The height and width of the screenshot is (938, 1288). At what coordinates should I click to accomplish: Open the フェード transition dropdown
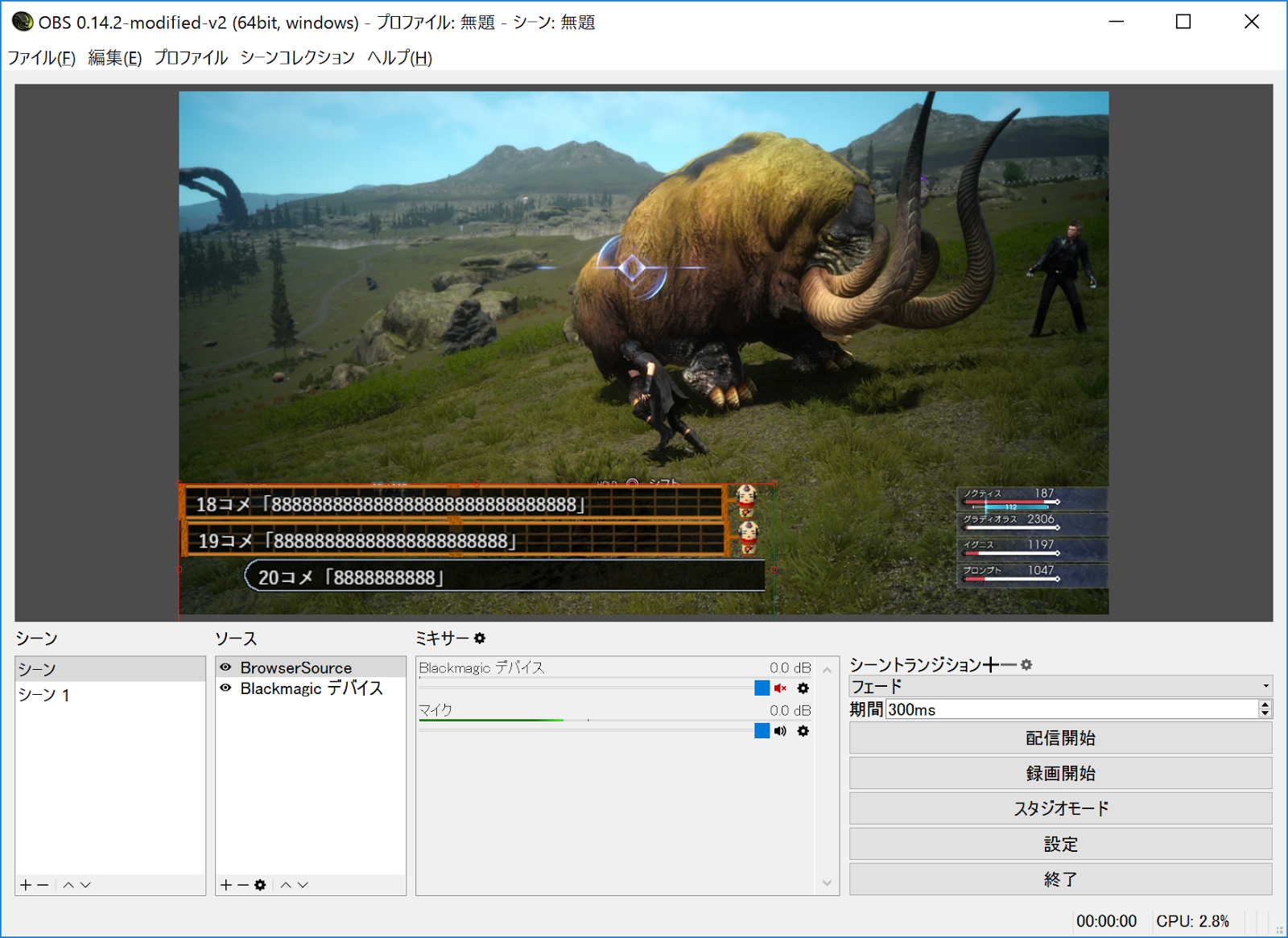click(1060, 686)
